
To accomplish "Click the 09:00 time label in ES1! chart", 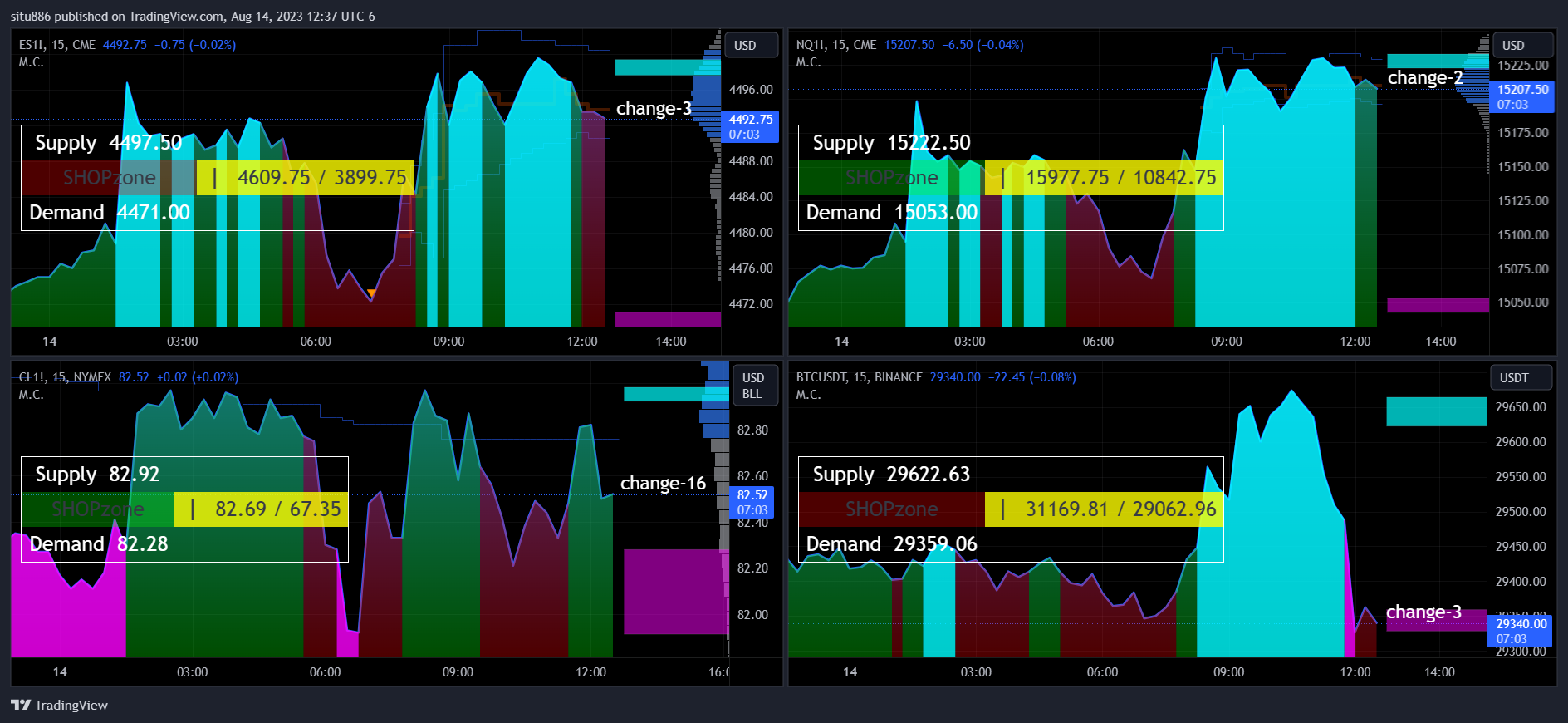I will [x=448, y=342].
